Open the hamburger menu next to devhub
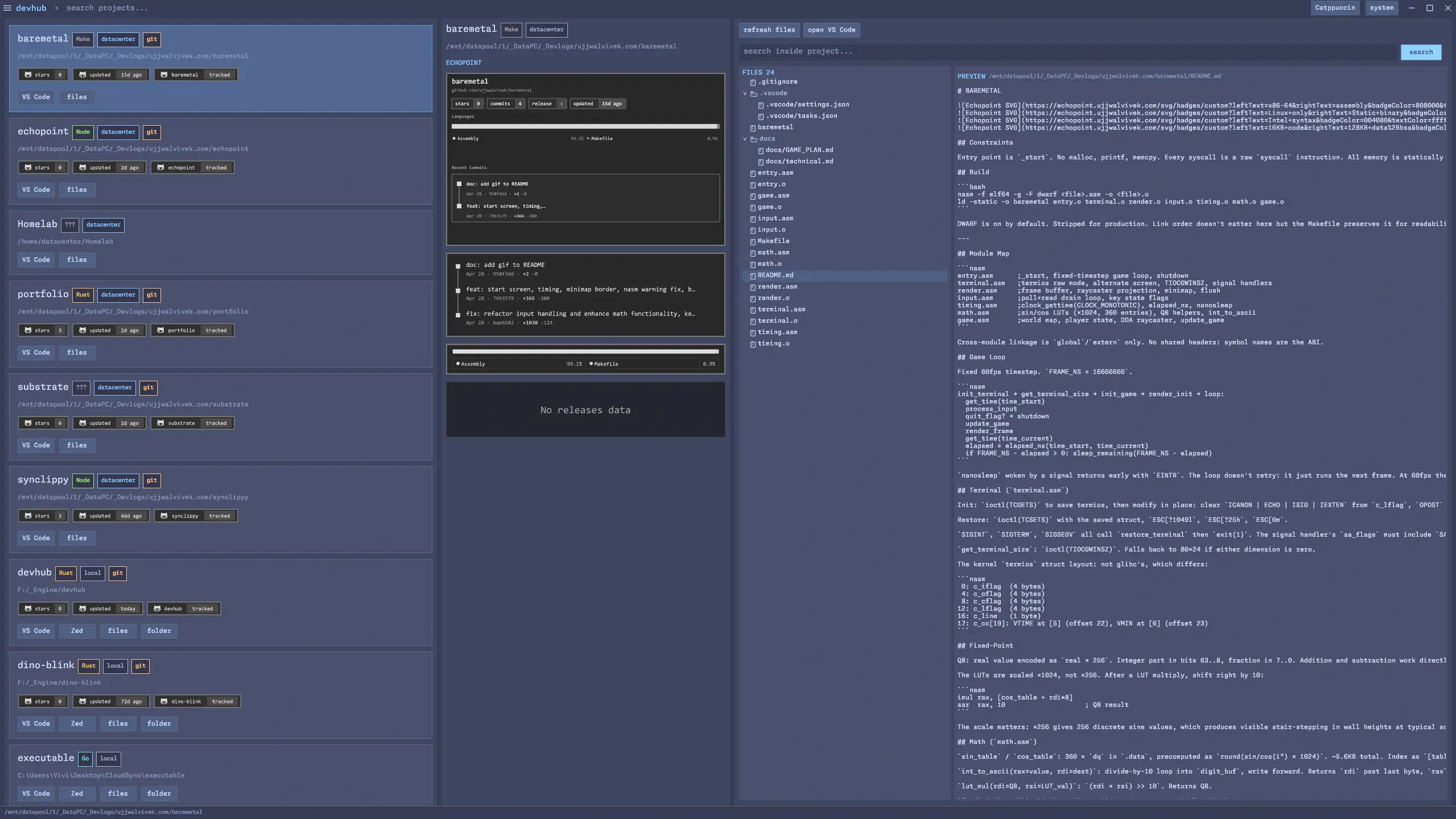This screenshot has width=1456, height=819. point(7,8)
